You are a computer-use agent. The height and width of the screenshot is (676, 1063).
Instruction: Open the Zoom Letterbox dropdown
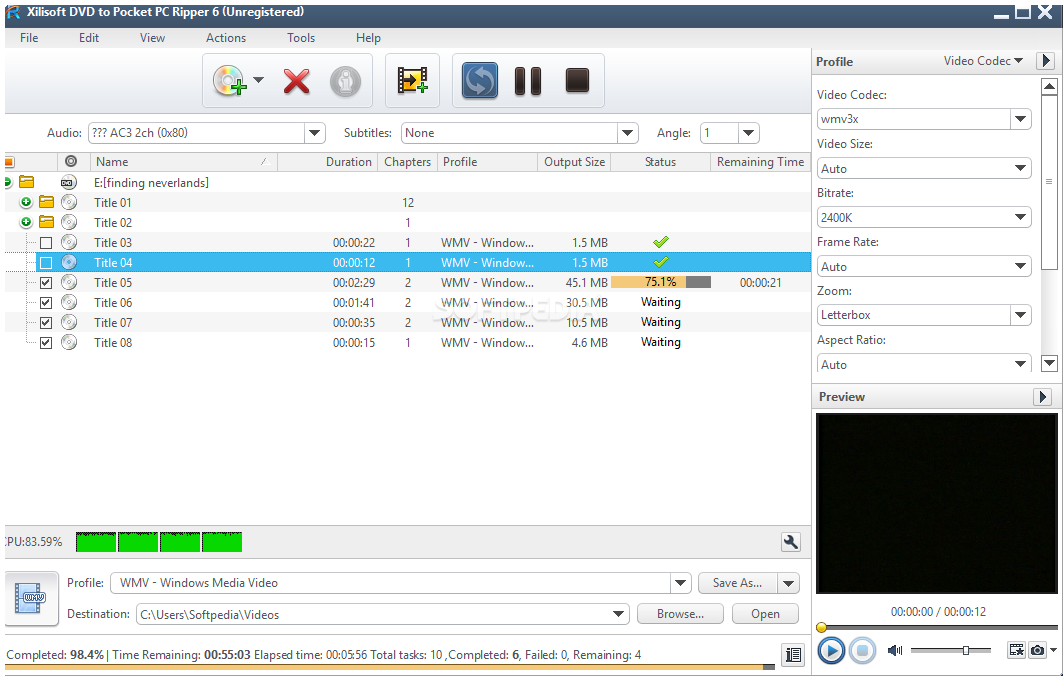(x=1020, y=315)
